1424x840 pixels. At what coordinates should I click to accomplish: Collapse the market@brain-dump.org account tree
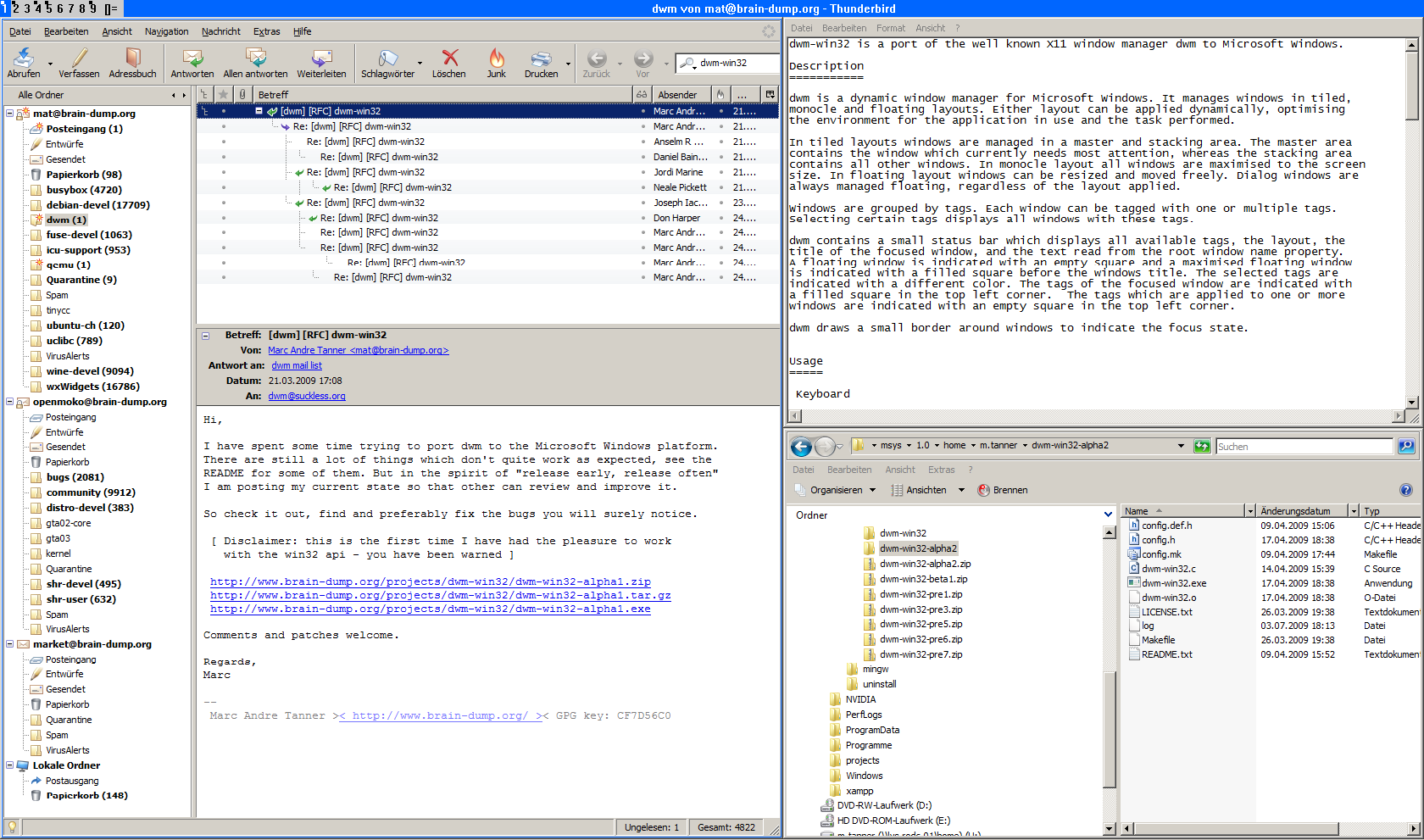click(10, 644)
